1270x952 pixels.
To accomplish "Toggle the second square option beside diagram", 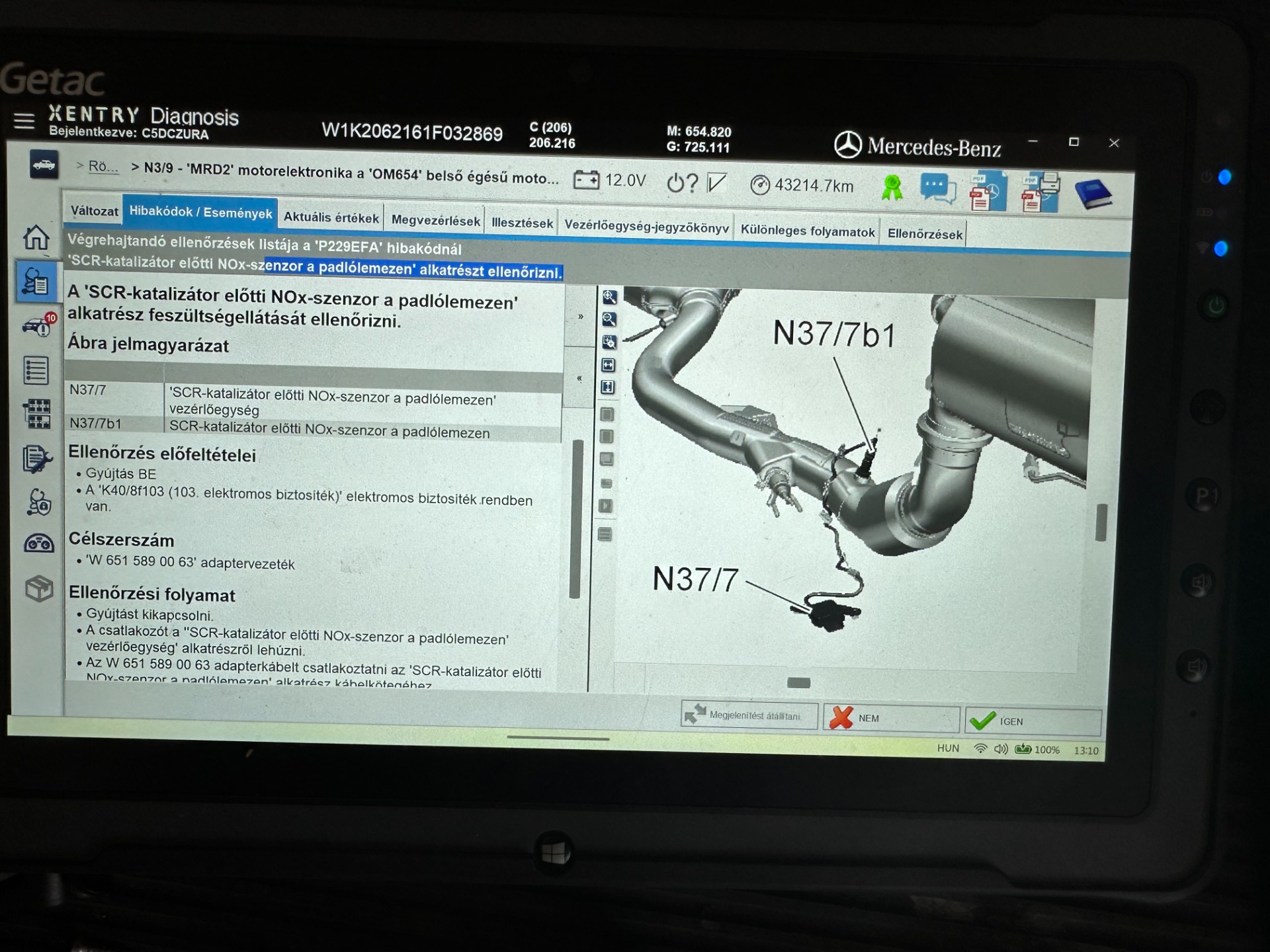I will [x=606, y=437].
